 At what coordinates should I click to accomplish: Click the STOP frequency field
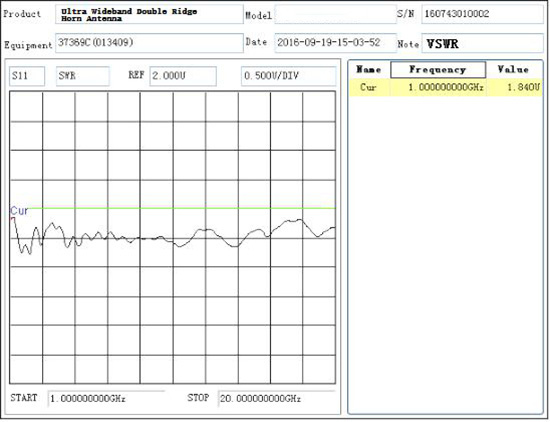(x=276, y=399)
